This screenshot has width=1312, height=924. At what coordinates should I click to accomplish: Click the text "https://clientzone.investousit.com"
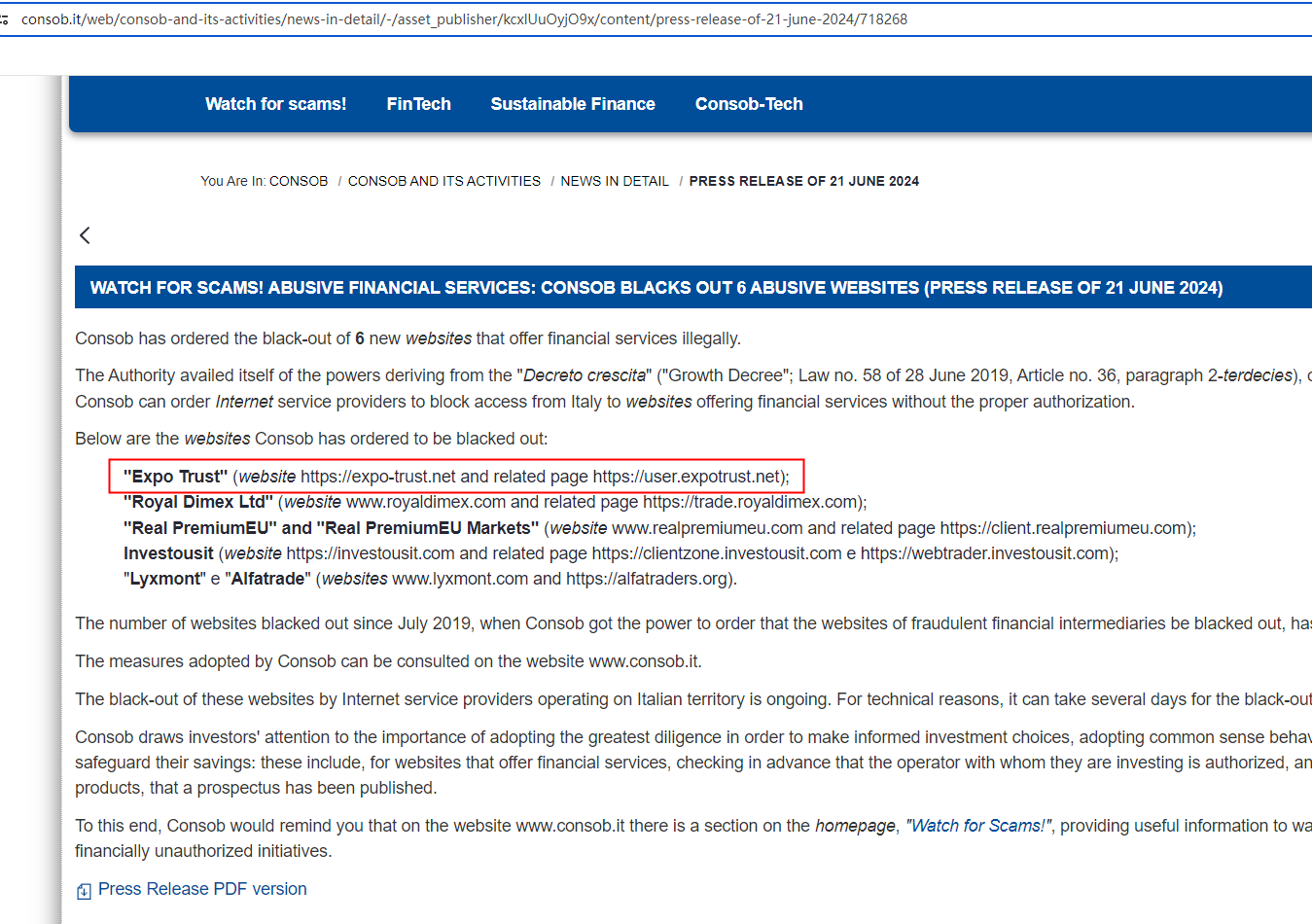(717, 553)
